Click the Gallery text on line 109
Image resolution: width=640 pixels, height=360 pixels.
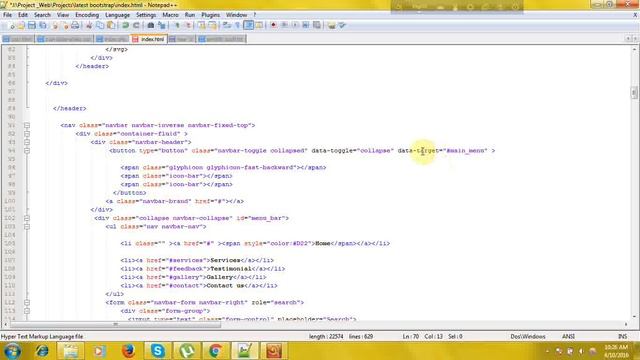click(220, 277)
